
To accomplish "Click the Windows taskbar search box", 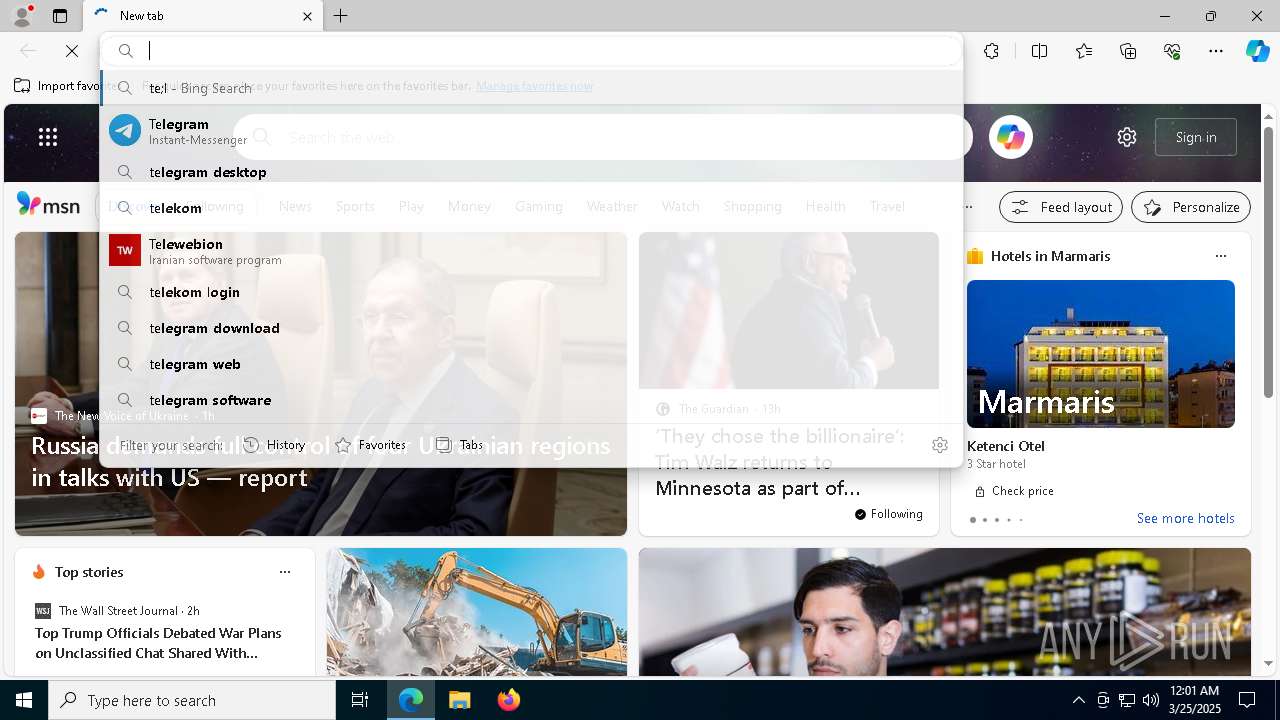I will (x=192, y=700).
